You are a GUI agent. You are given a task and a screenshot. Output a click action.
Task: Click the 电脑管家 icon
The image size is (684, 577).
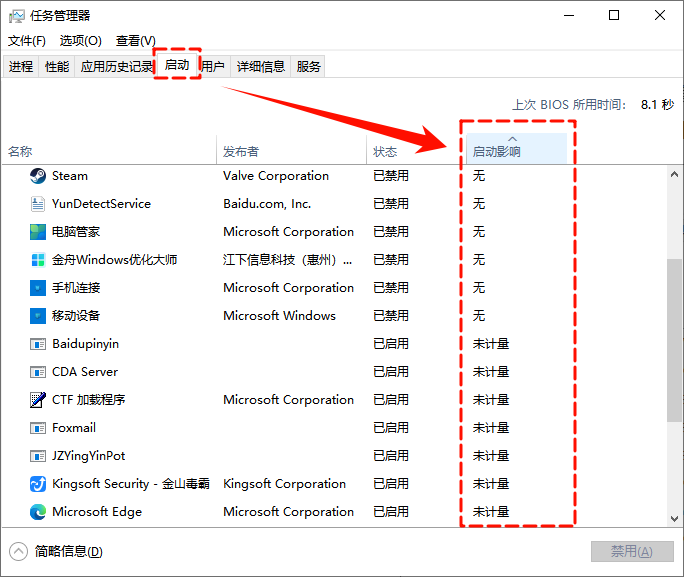[x=36, y=232]
